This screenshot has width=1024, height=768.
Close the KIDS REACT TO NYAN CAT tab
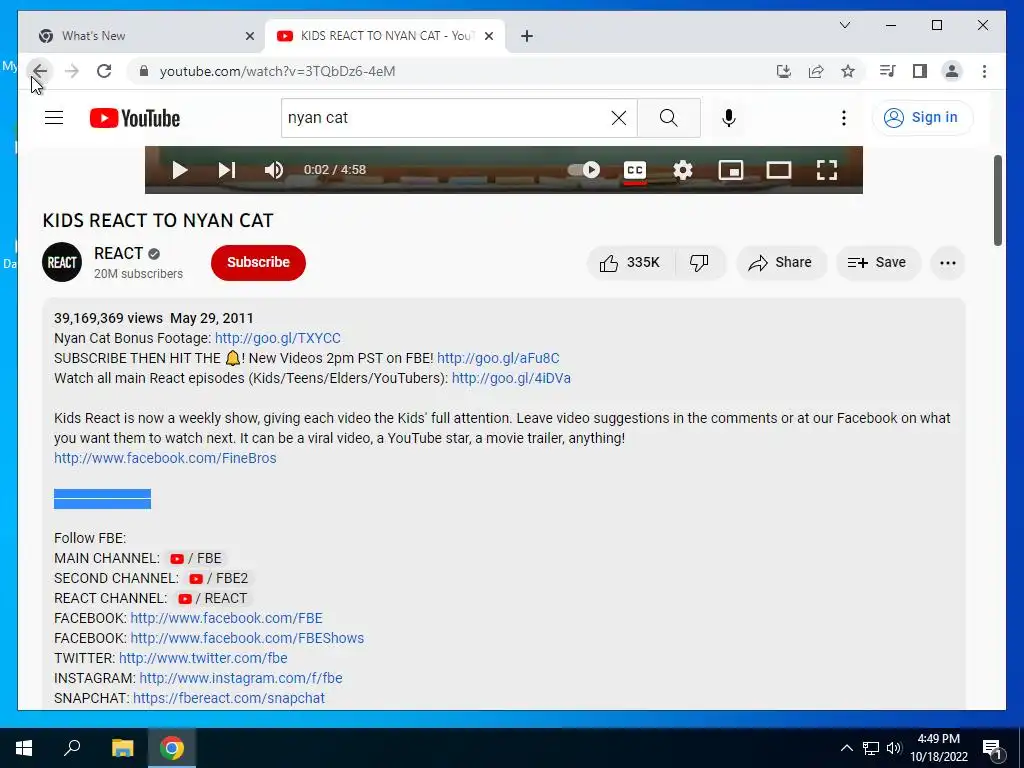tap(488, 37)
